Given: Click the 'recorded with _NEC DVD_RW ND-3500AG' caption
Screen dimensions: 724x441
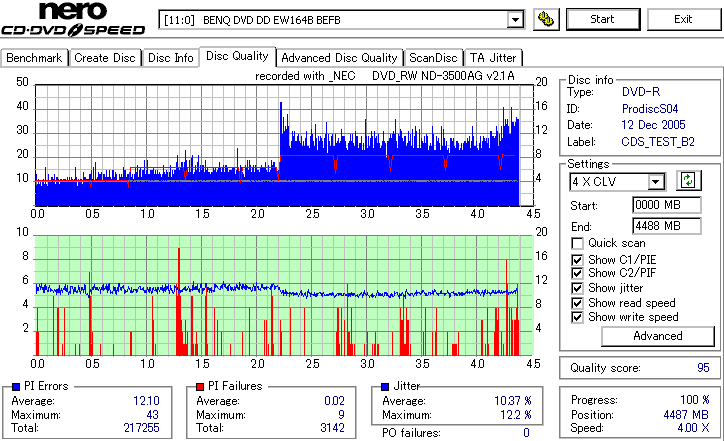Looking at the screenshot, I should tap(385, 76).
